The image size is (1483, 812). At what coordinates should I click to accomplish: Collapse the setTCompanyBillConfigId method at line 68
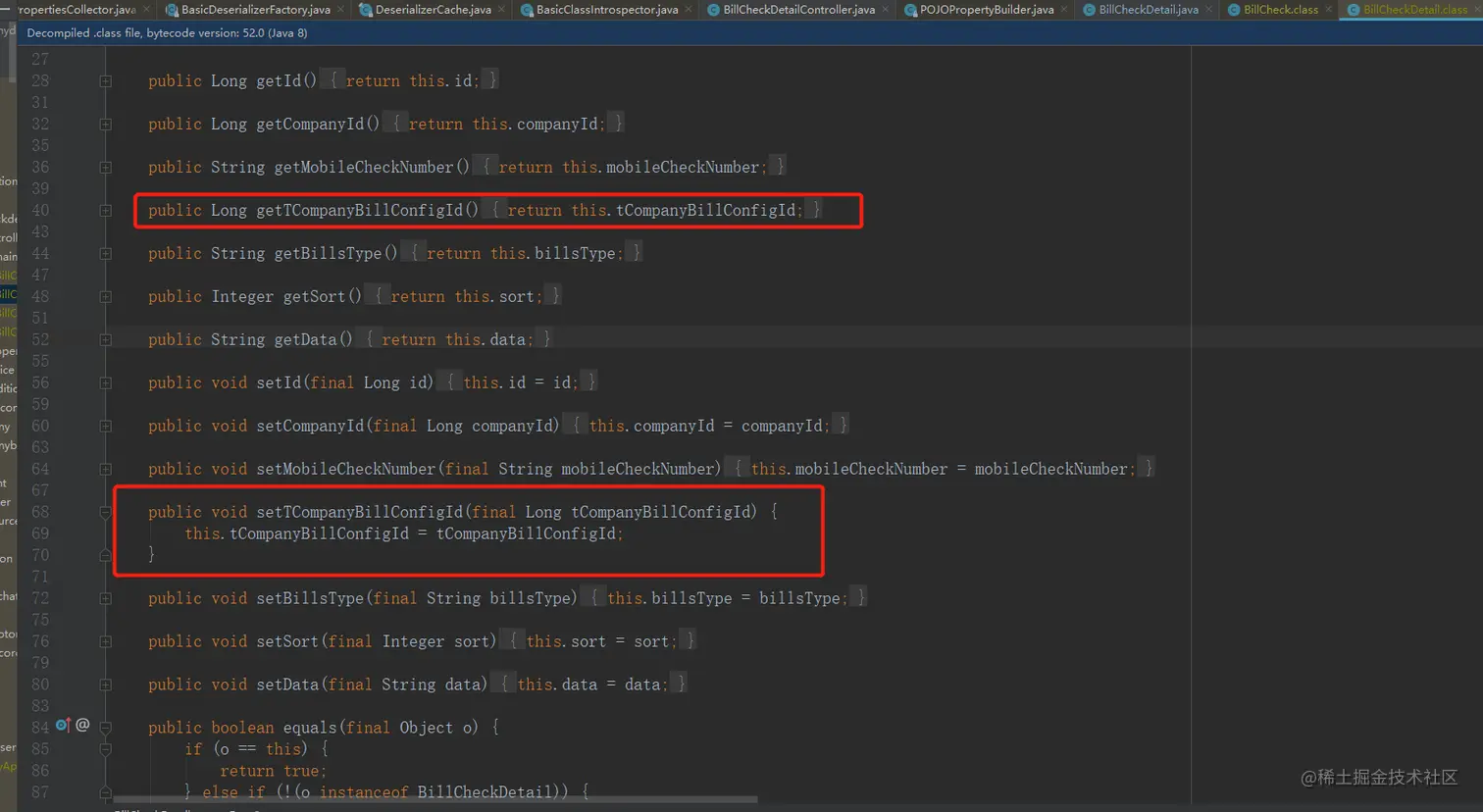pyautogui.click(x=105, y=513)
